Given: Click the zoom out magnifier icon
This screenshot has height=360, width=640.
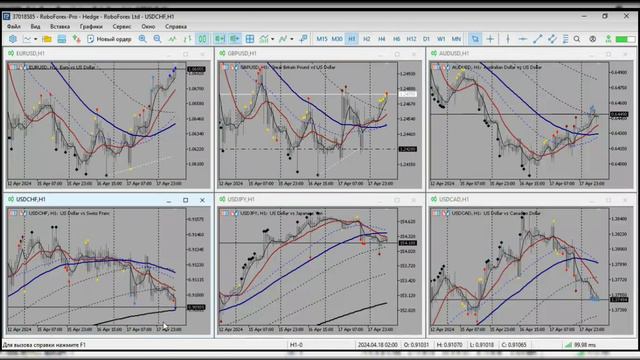Looking at the screenshot, I should (x=157, y=39).
